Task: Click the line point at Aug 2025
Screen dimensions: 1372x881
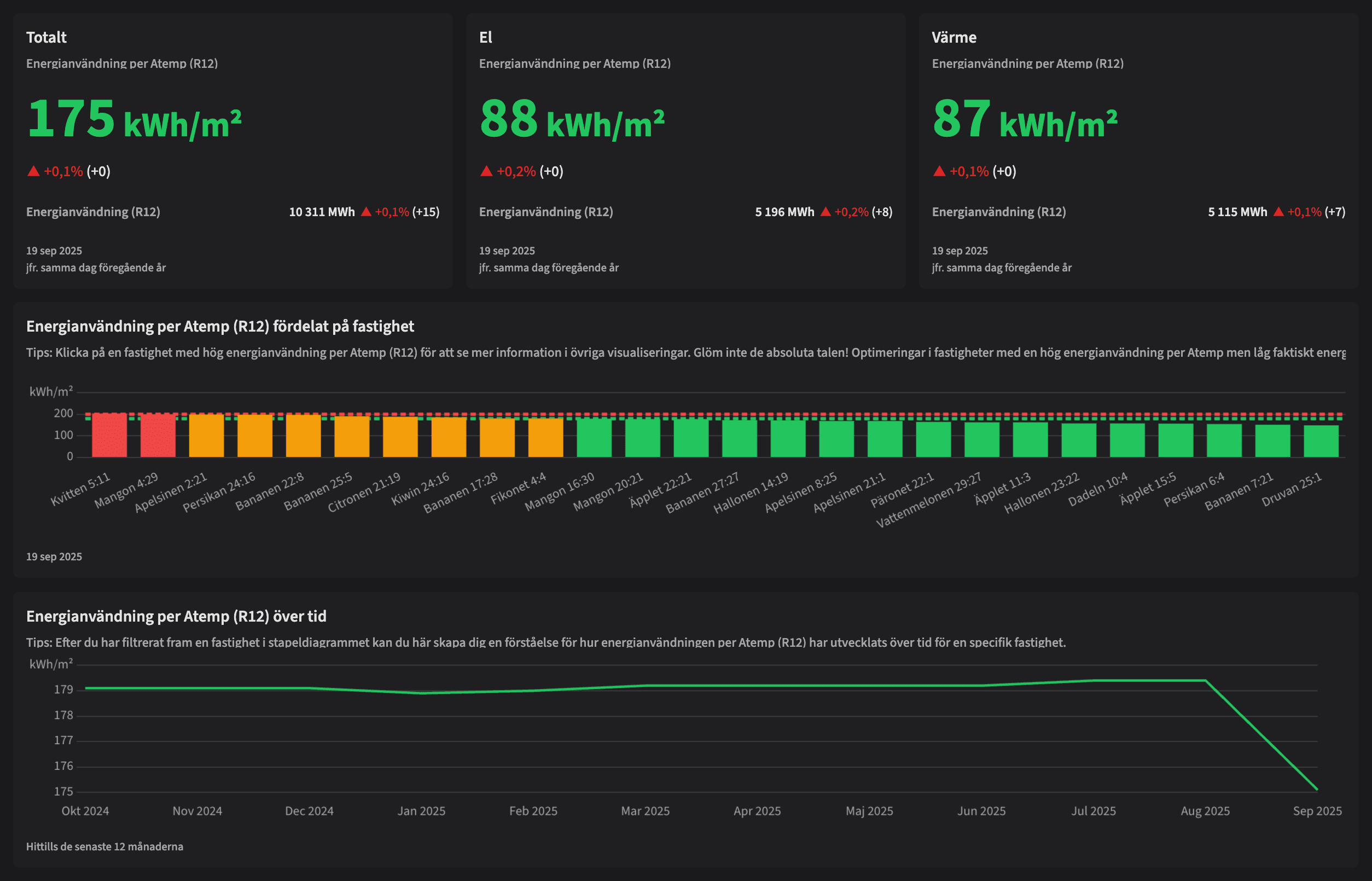Action: [1205, 681]
